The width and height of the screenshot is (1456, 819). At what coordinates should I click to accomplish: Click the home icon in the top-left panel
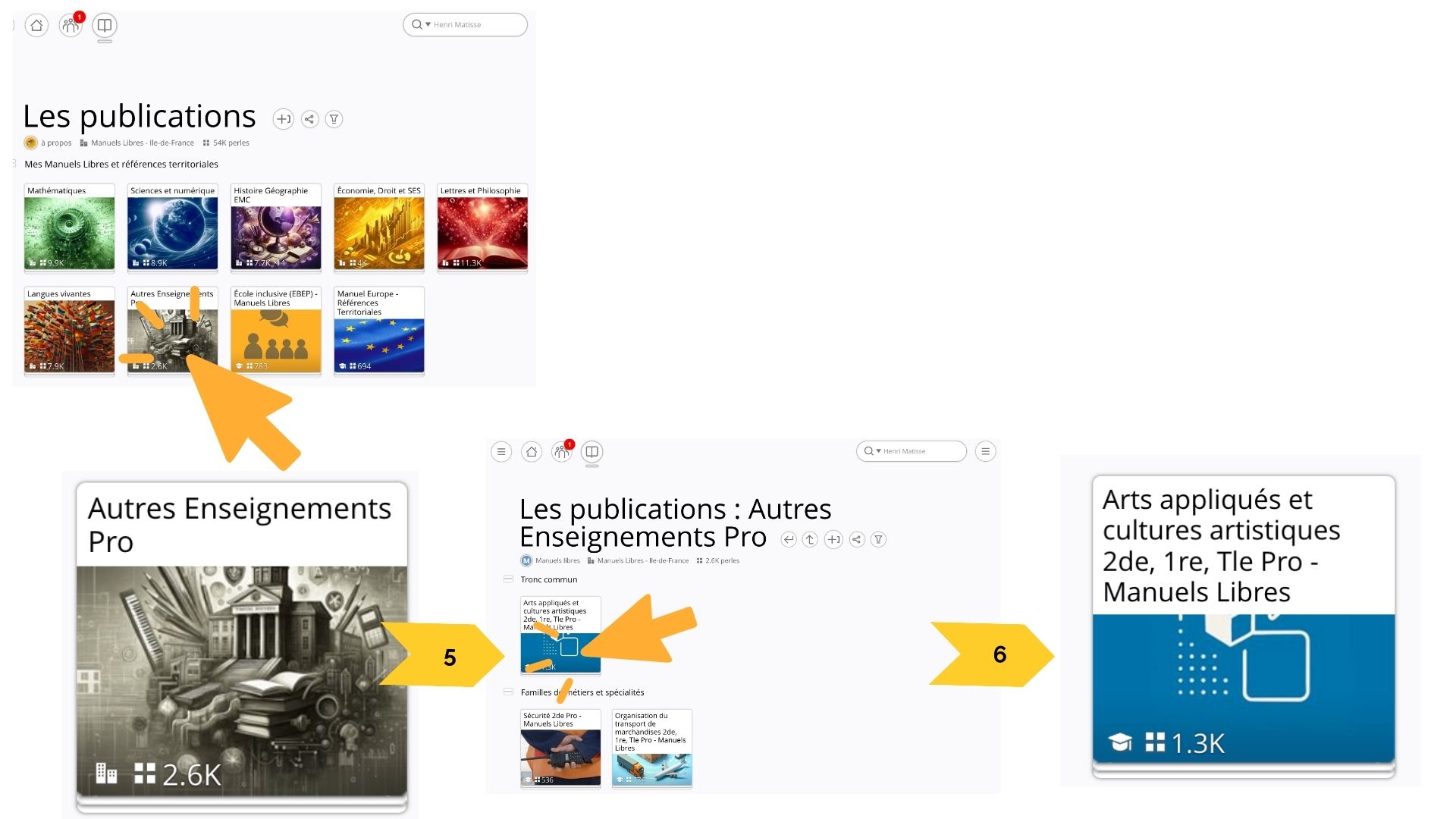pos(36,25)
